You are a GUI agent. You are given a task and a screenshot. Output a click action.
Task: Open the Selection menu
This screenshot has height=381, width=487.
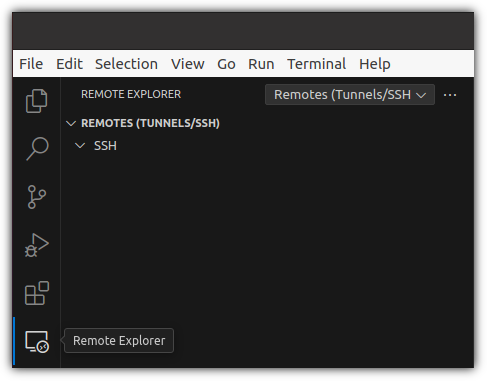pyautogui.click(x=126, y=64)
